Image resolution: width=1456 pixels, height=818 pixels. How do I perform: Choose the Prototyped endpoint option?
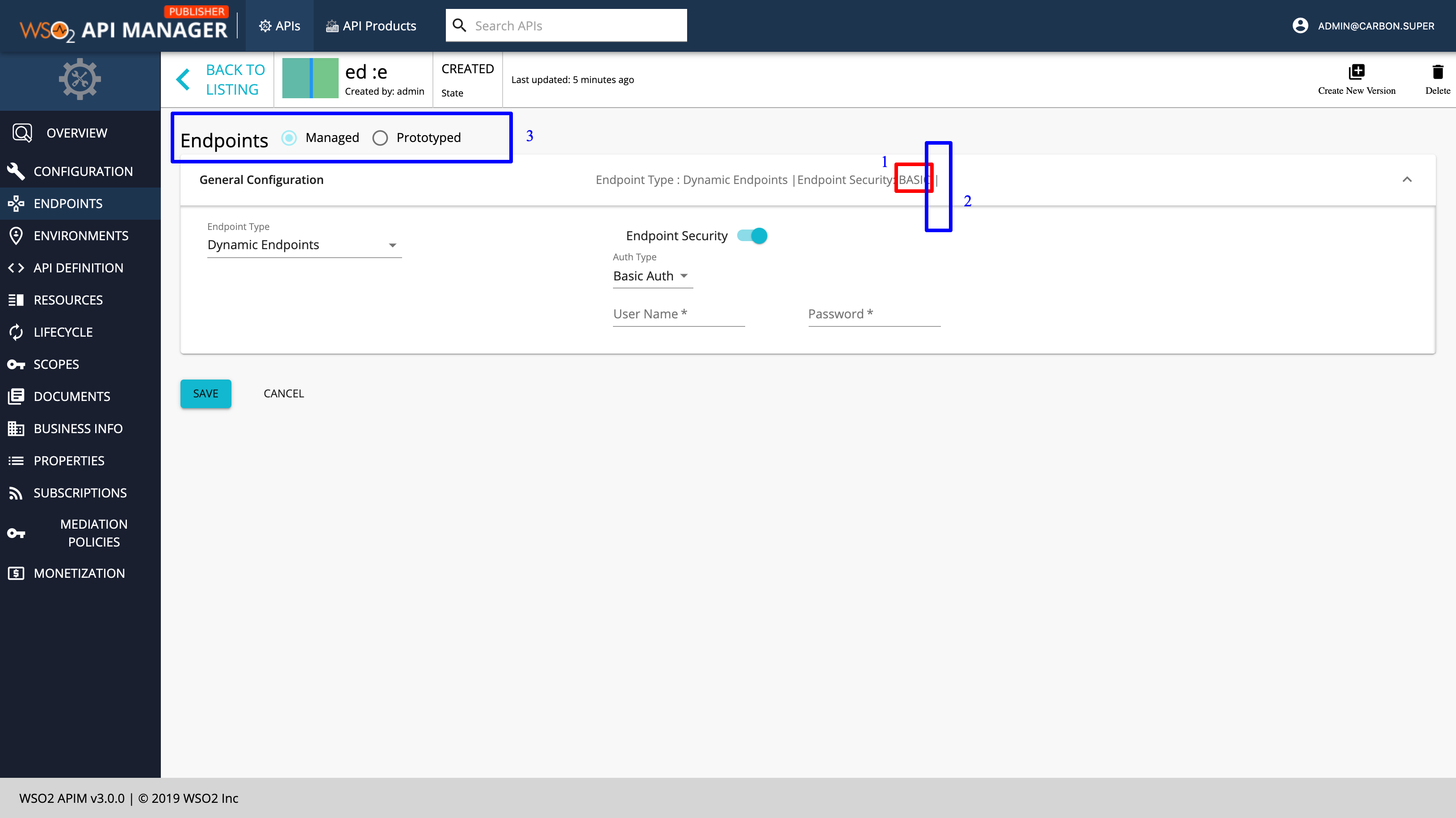coord(380,138)
